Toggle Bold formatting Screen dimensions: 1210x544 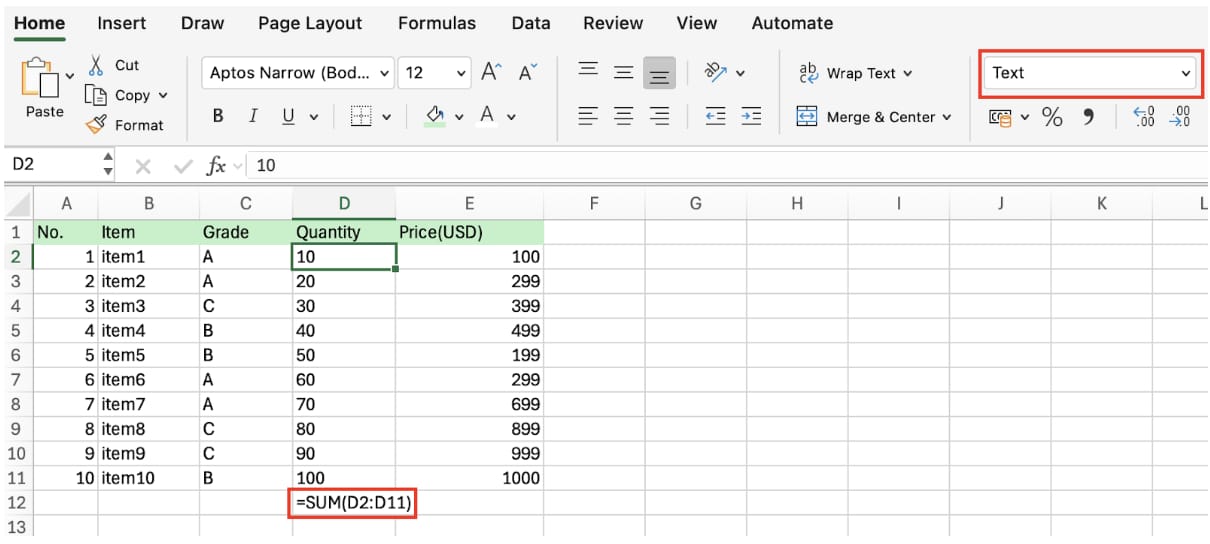pos(218,117)
